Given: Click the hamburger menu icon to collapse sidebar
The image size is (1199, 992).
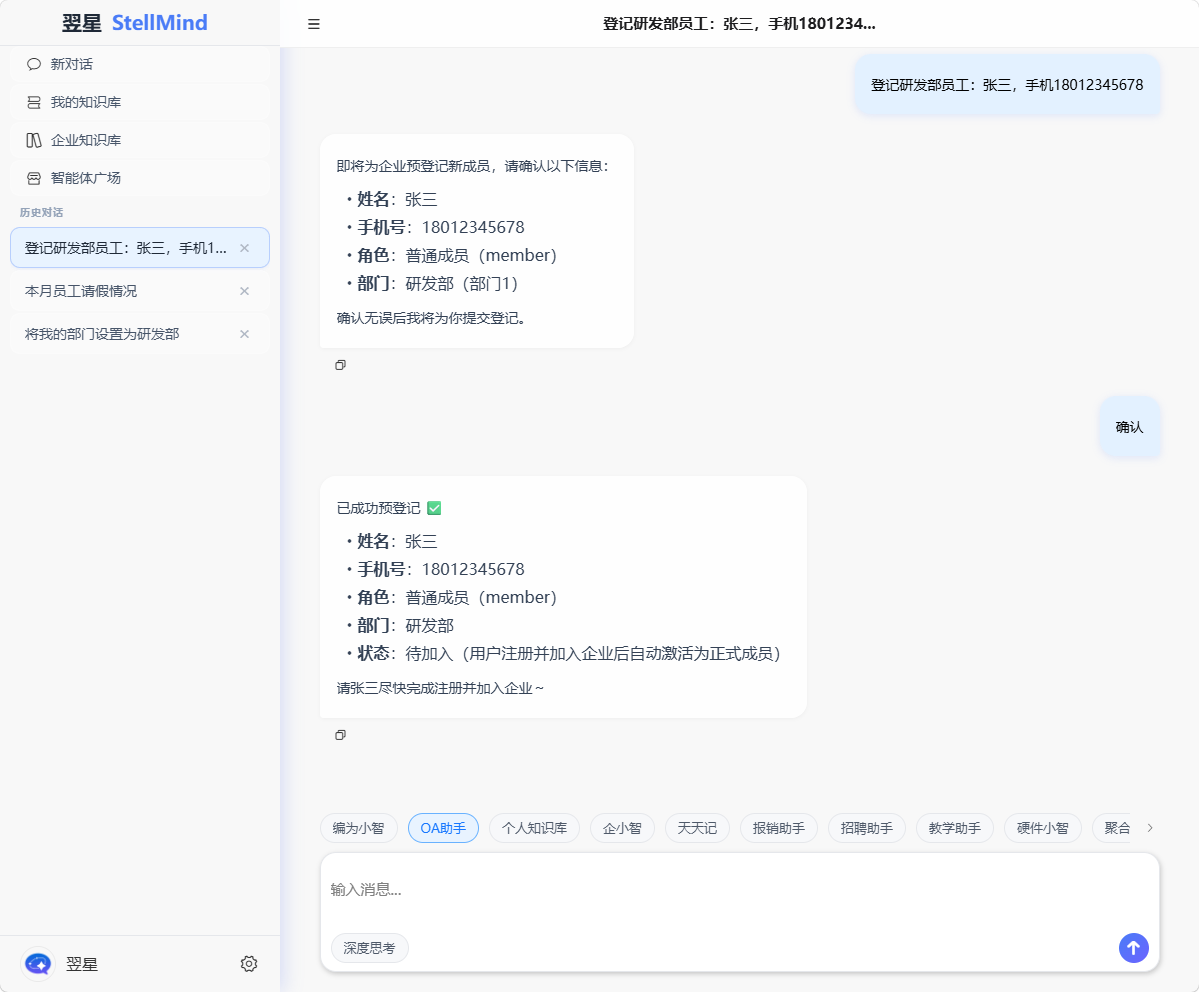Looking at the screenshot, I should (314, 24).
